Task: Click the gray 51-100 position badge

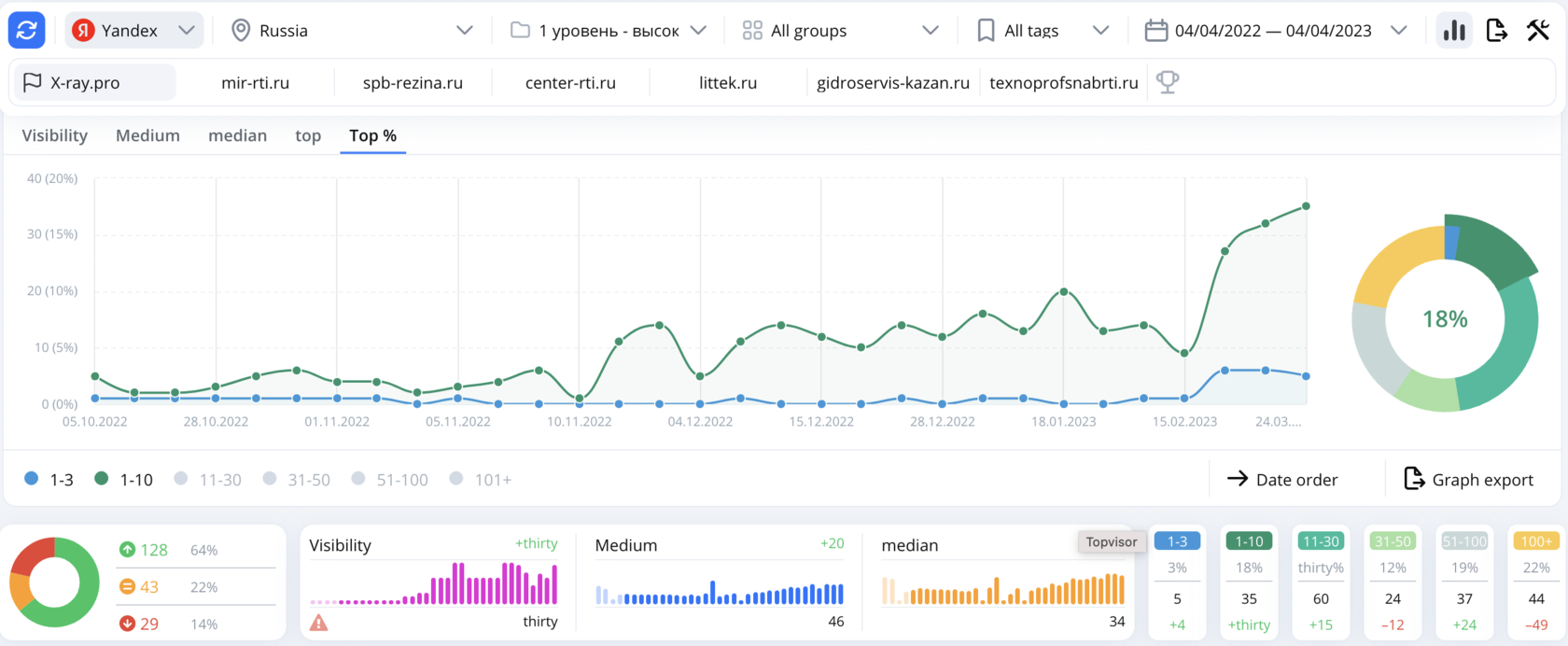Action: [1464, 541]
